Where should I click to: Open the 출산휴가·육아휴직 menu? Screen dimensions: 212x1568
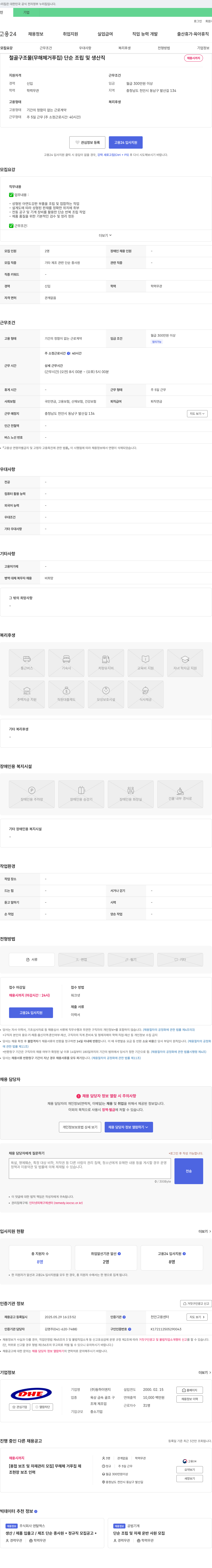(x=193, y=34)
